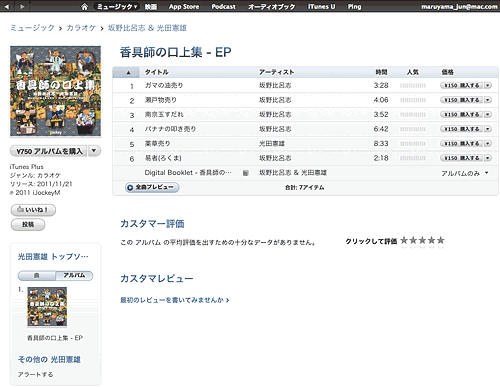This screenshot has height=387, width=500.
Task: Rate album with fifth star
Action: [440, 240]
